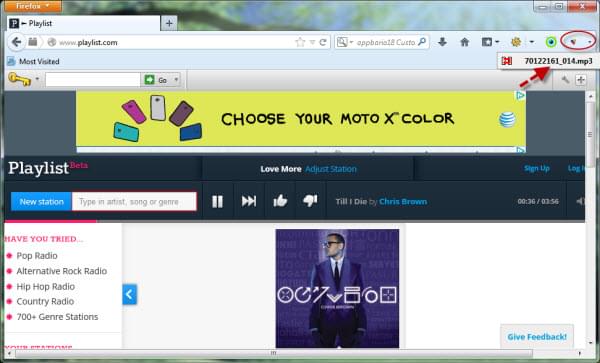
Task: Bookmark this page with the star
Action: 300,42
